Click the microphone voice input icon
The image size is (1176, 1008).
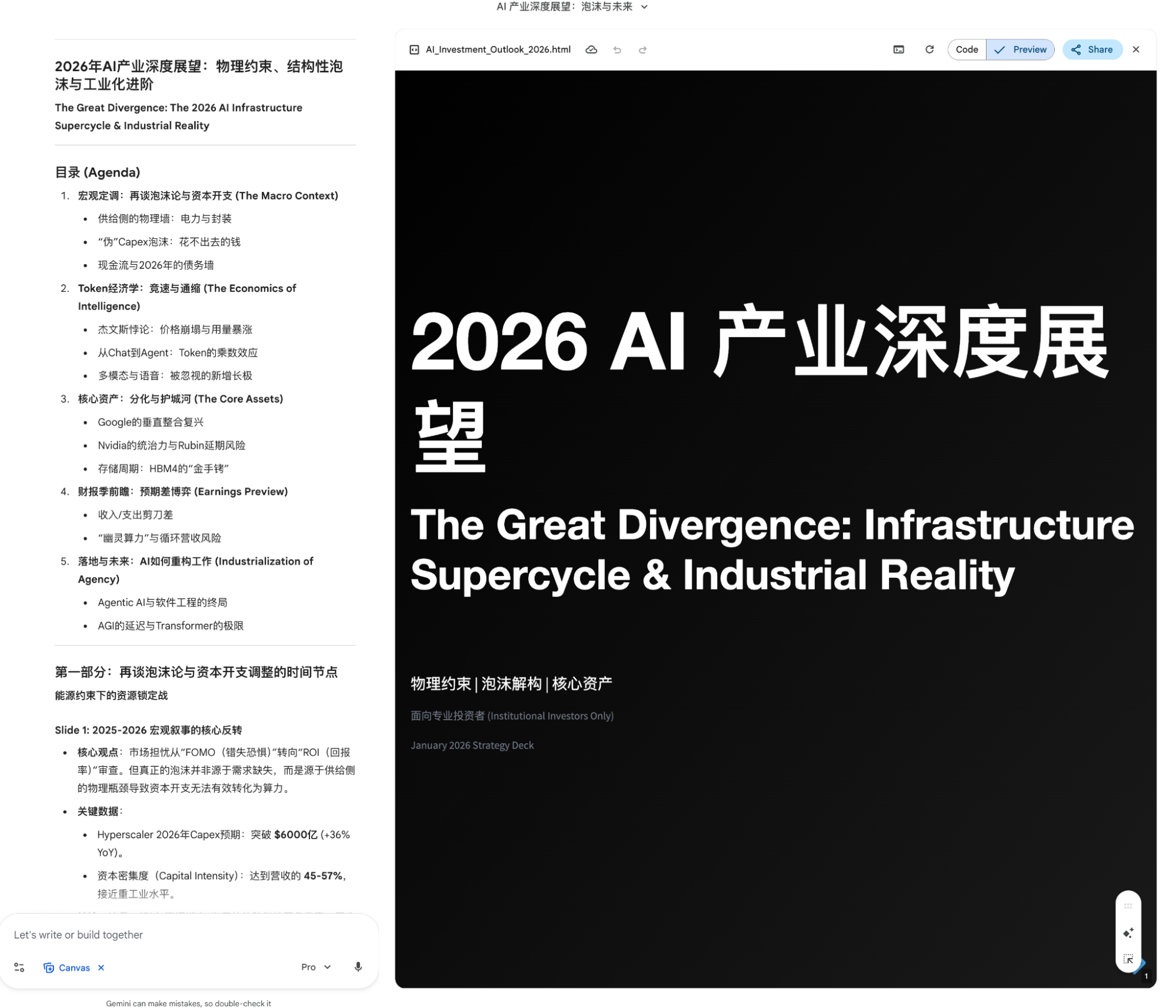(x=358, y=967)
